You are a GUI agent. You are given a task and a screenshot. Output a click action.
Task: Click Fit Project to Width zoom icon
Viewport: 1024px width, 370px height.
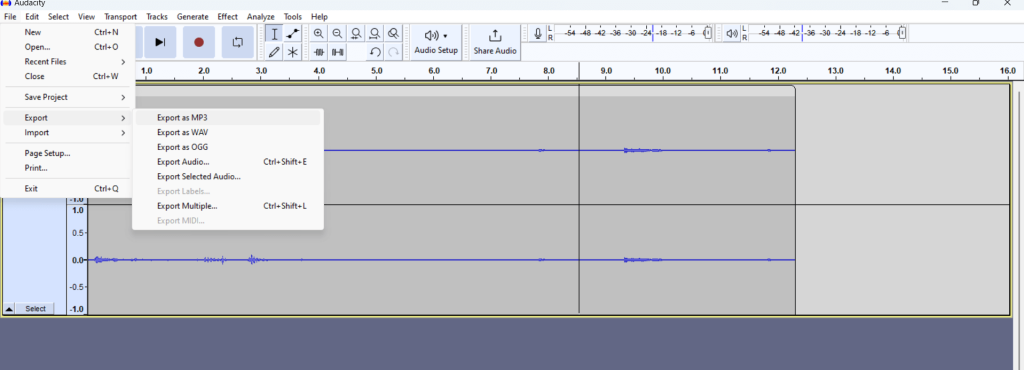[375, 34]
